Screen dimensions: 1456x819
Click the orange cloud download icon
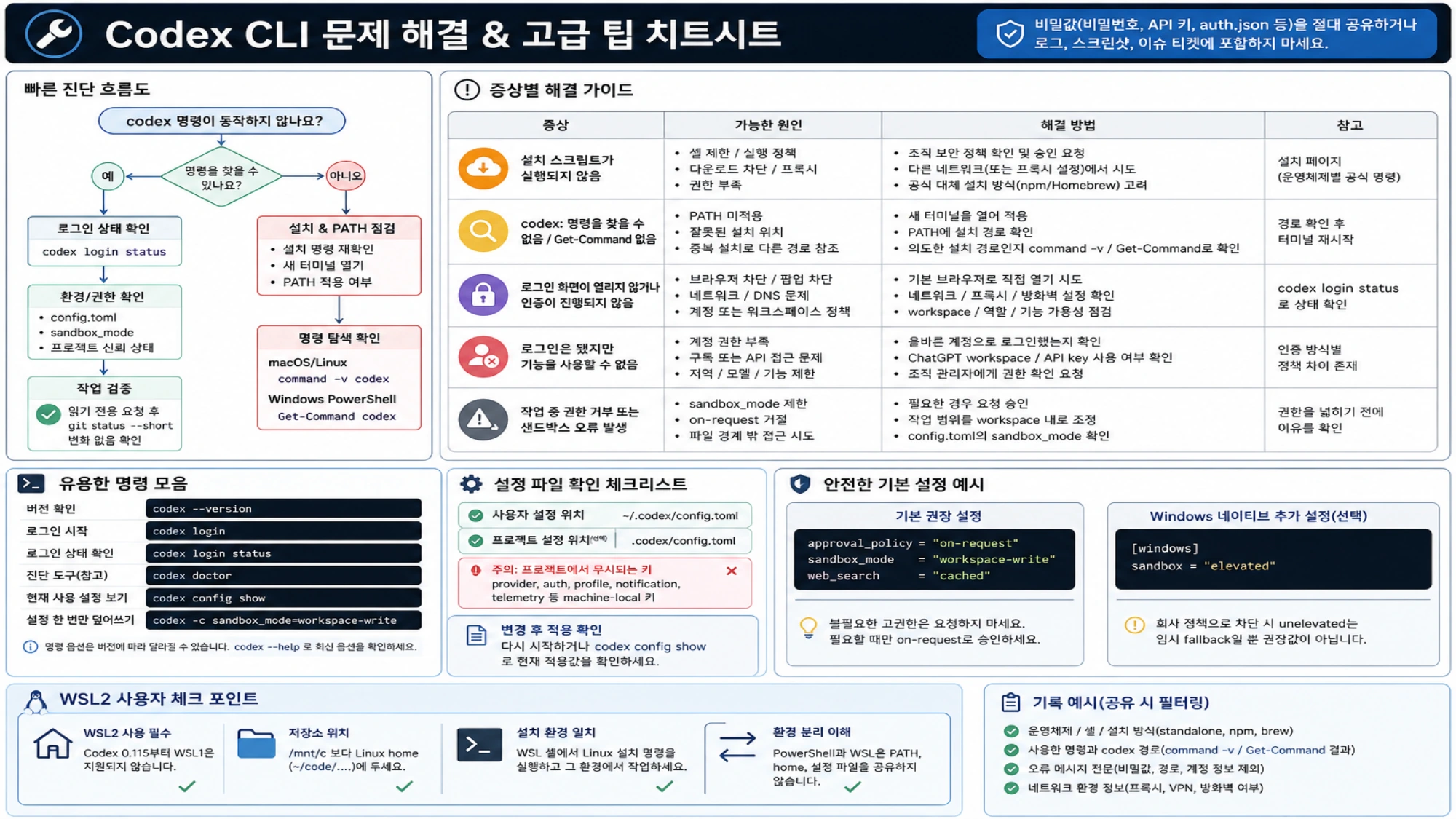[x=483, y=168]
